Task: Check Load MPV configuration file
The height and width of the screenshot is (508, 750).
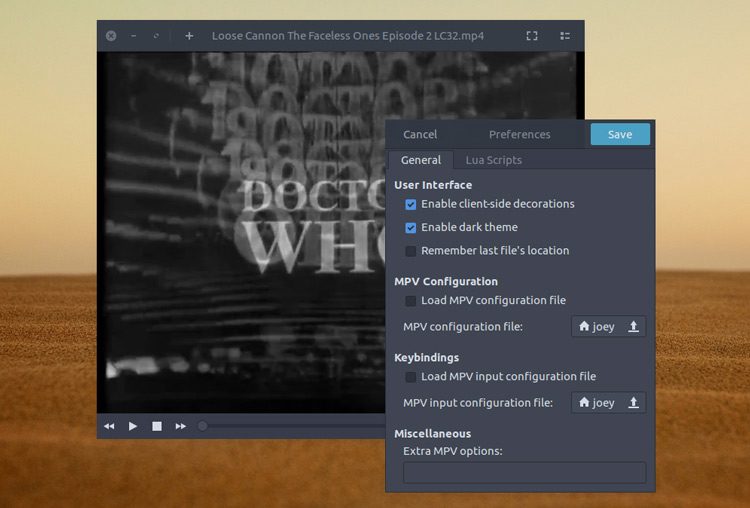Action: 411,301
